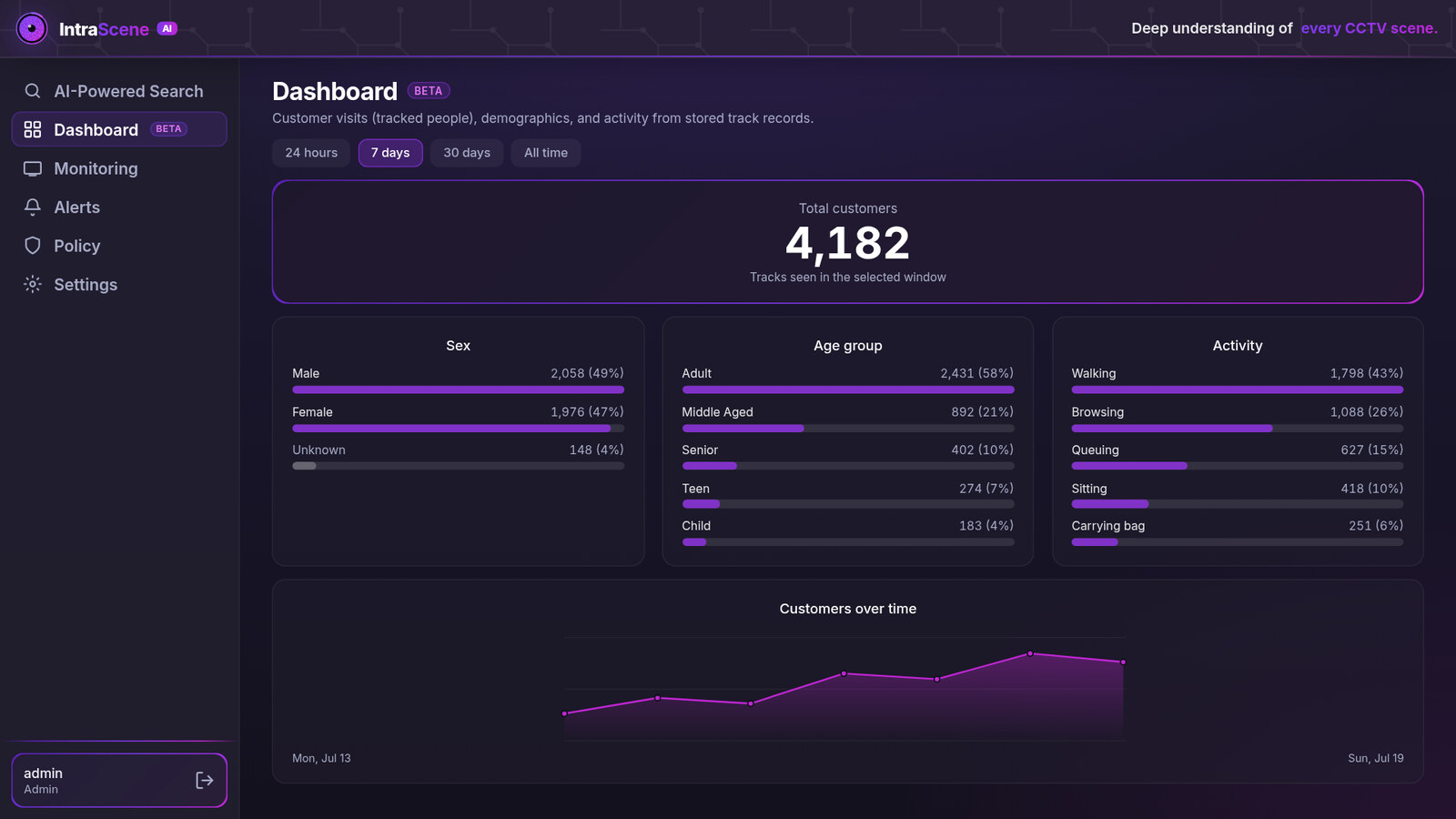Click the Walking activity progress bar
This screenshot has height=819, width=1456.
pyautogui.click(x=1238, y=389)
